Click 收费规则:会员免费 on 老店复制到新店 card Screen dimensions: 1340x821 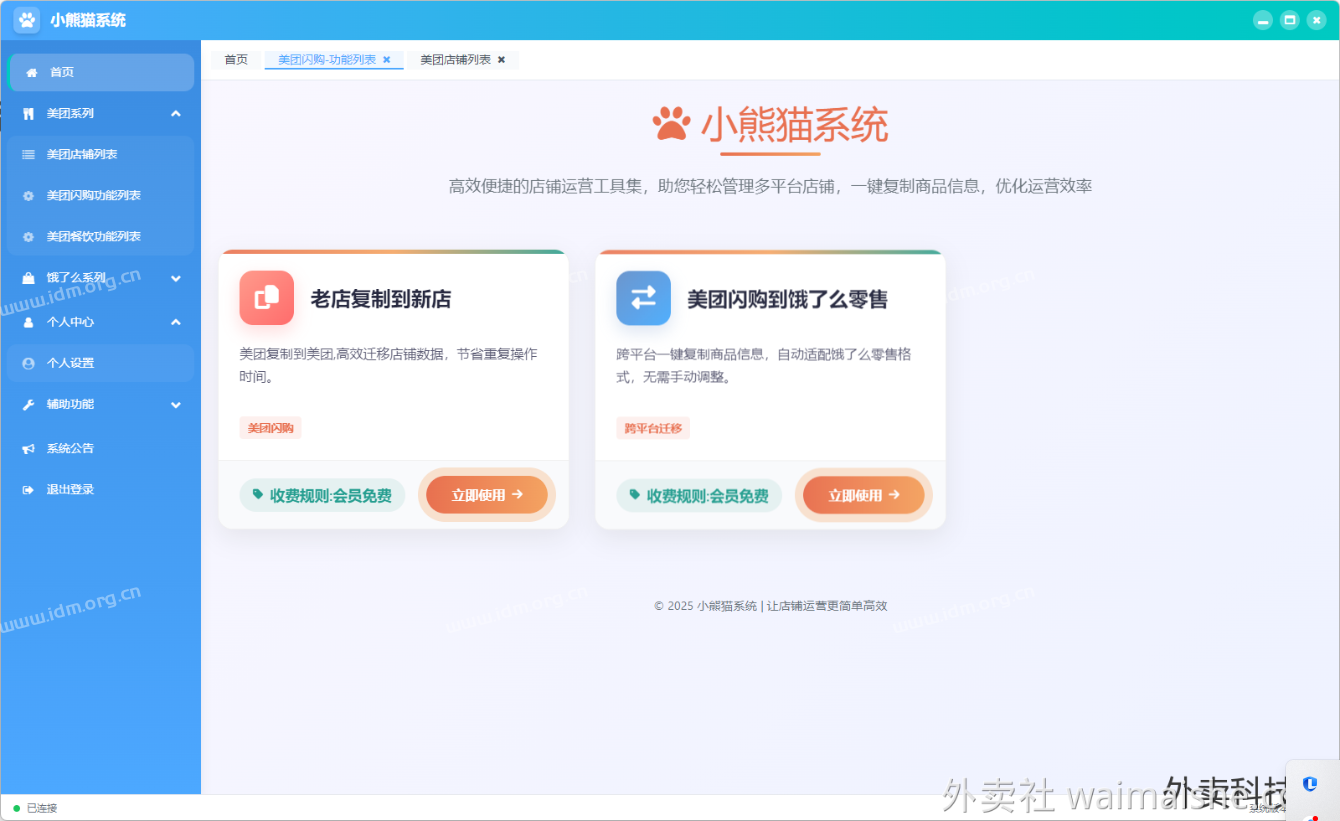(322, 495)
